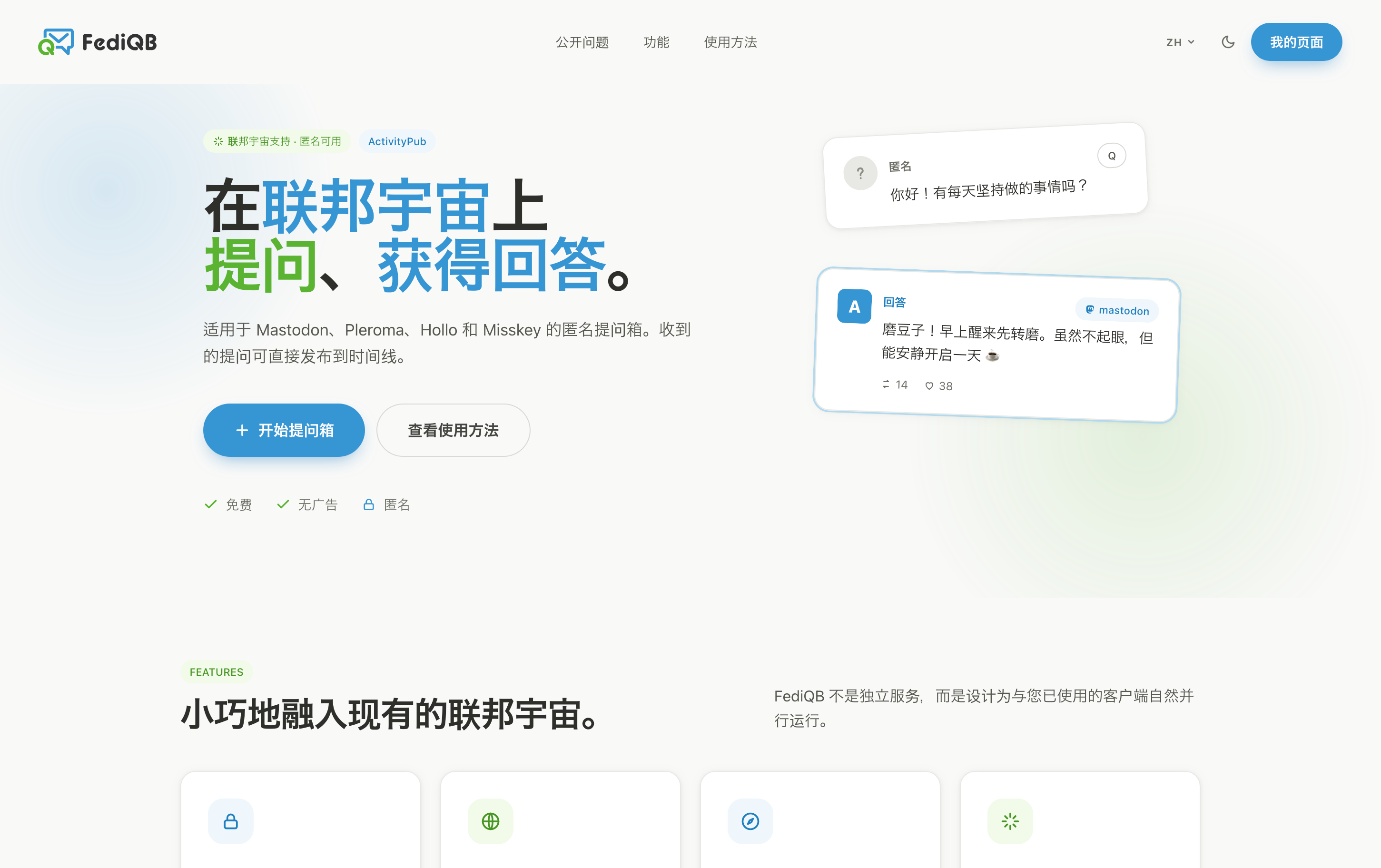Image resolution: width=1381 pixels, height=868 pixels.
Task: Click the checkmark icon beside 无广告
Action: (x=283, y=504)
